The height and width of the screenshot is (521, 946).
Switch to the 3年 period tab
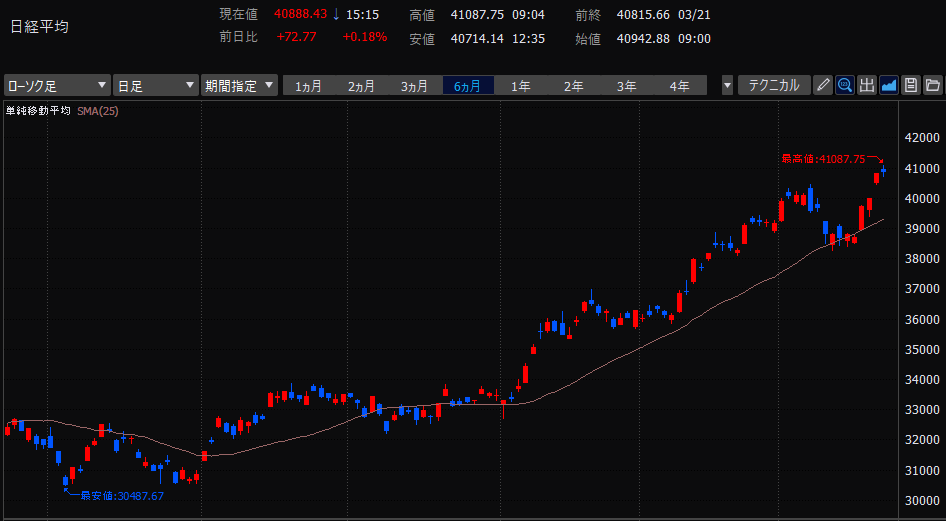[627, 86]
